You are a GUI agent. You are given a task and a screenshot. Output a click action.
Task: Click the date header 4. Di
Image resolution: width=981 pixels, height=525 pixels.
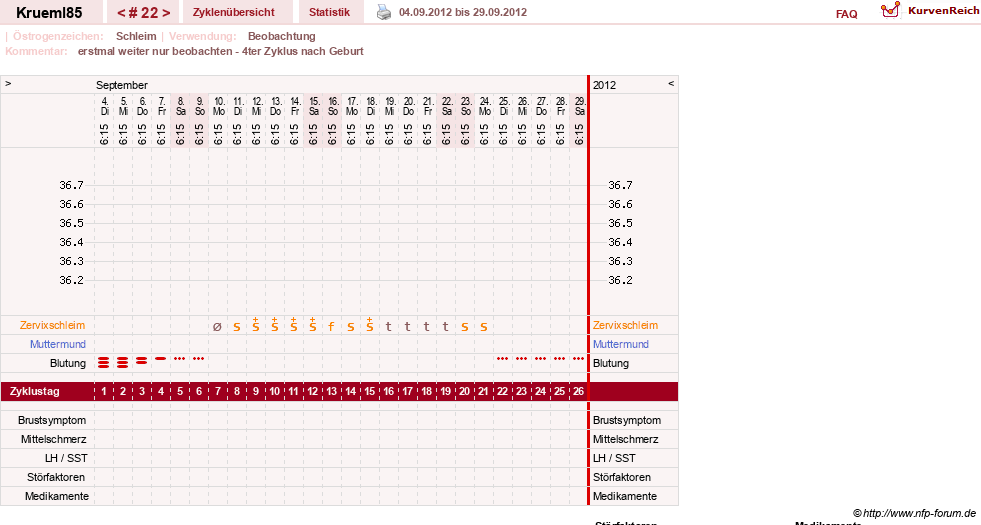[104, 106]
